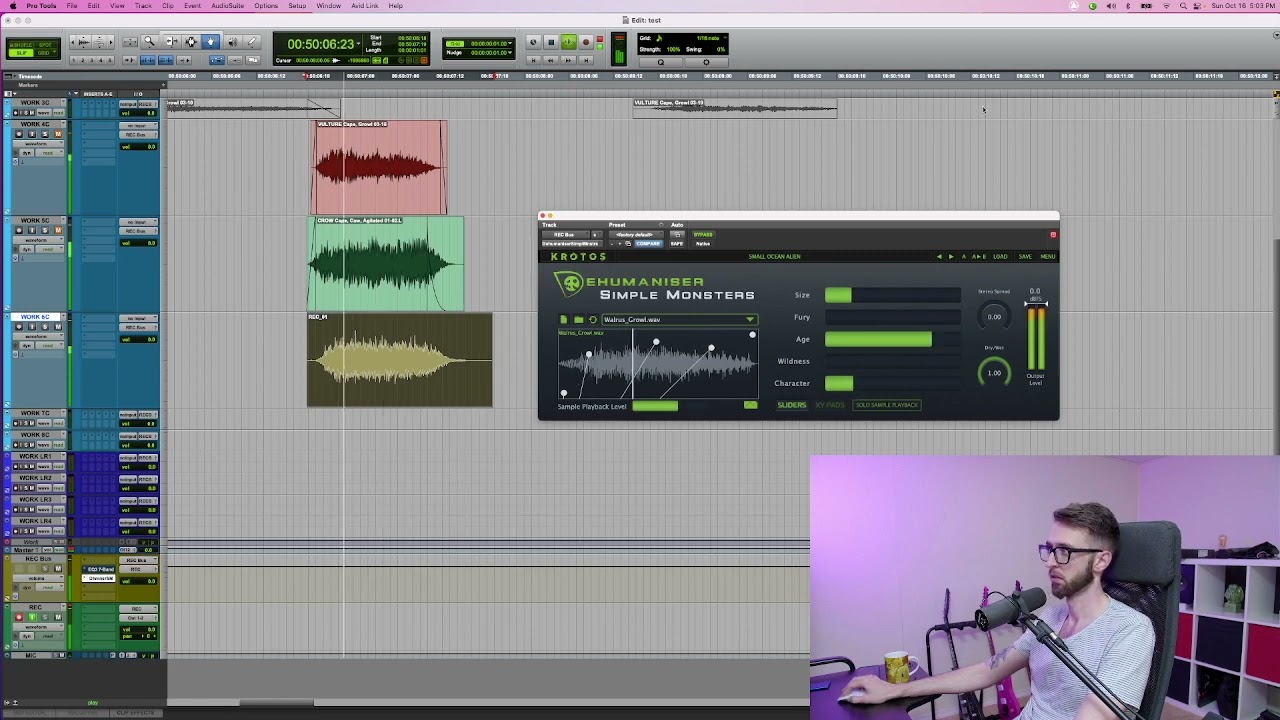Viewport: 1280px width, 720px height.
Task: Click the SOLO SAMPLE PLAYBACK button
Action: 886,405
